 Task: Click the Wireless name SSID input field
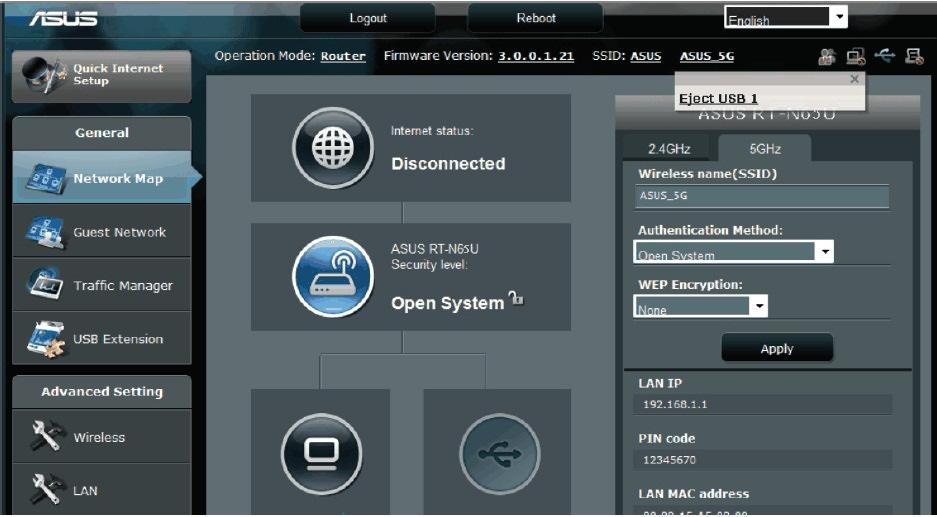(x=762, y=196)
